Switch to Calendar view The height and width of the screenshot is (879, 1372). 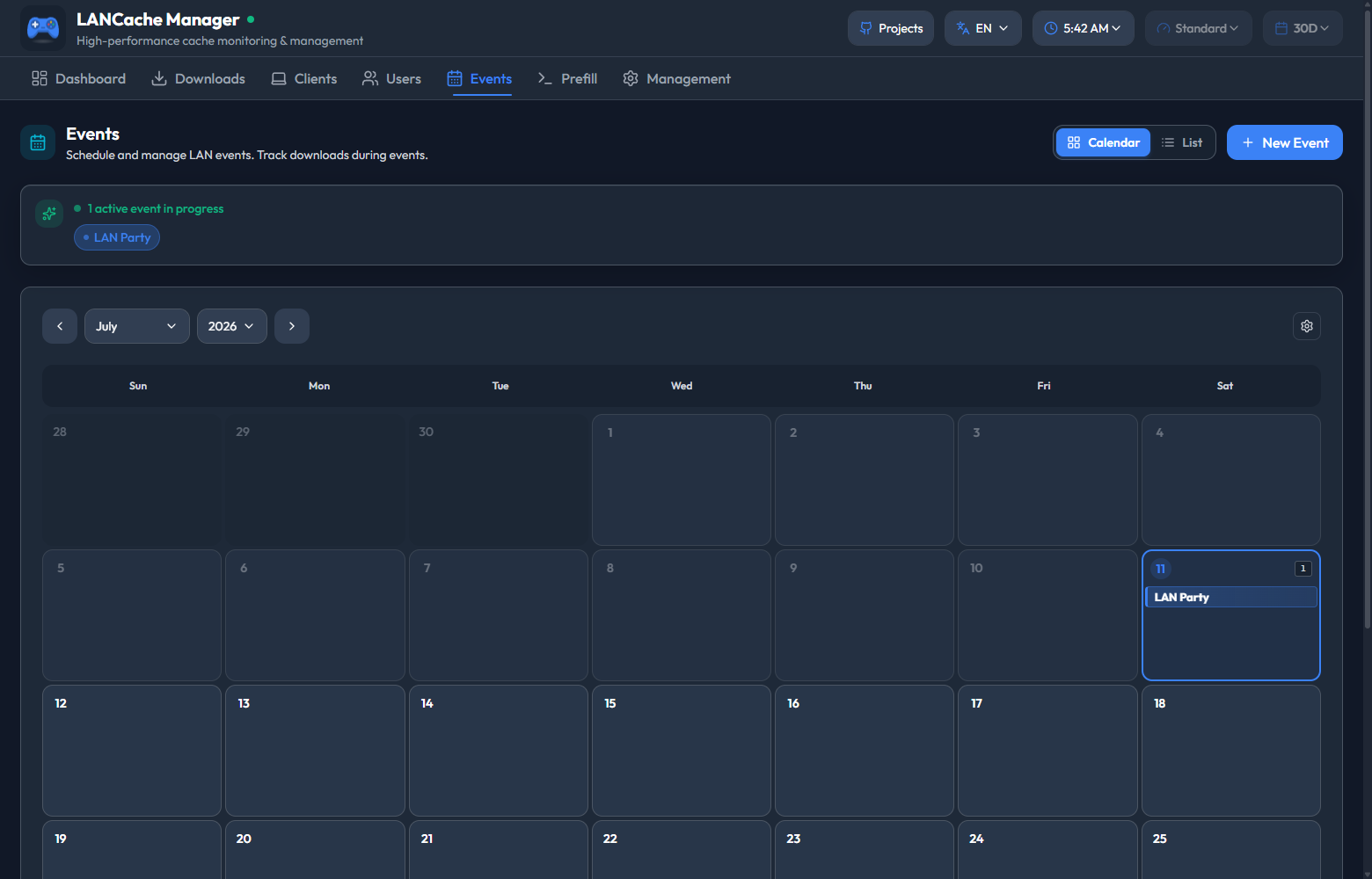tap(1103, 142)
